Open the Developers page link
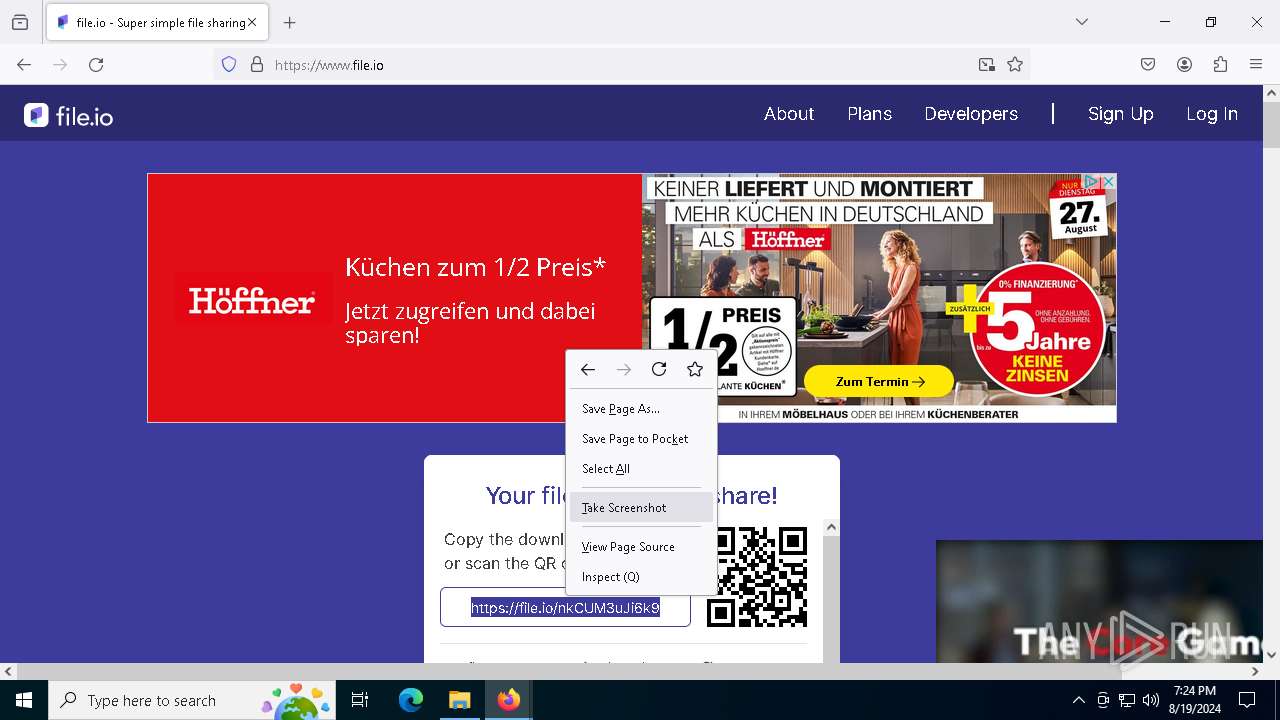The height and width of the screenshot is (720, 1280). 971,114
